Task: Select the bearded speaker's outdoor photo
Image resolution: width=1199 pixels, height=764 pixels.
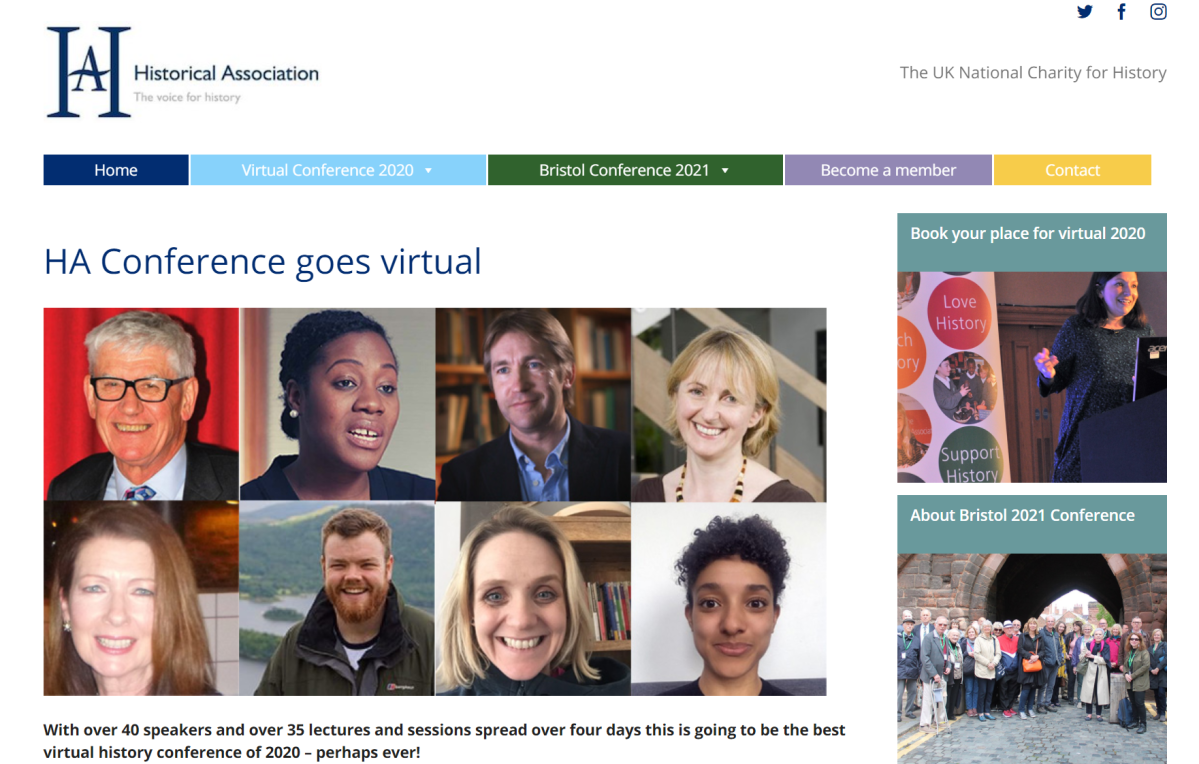Action: (336, 597)
